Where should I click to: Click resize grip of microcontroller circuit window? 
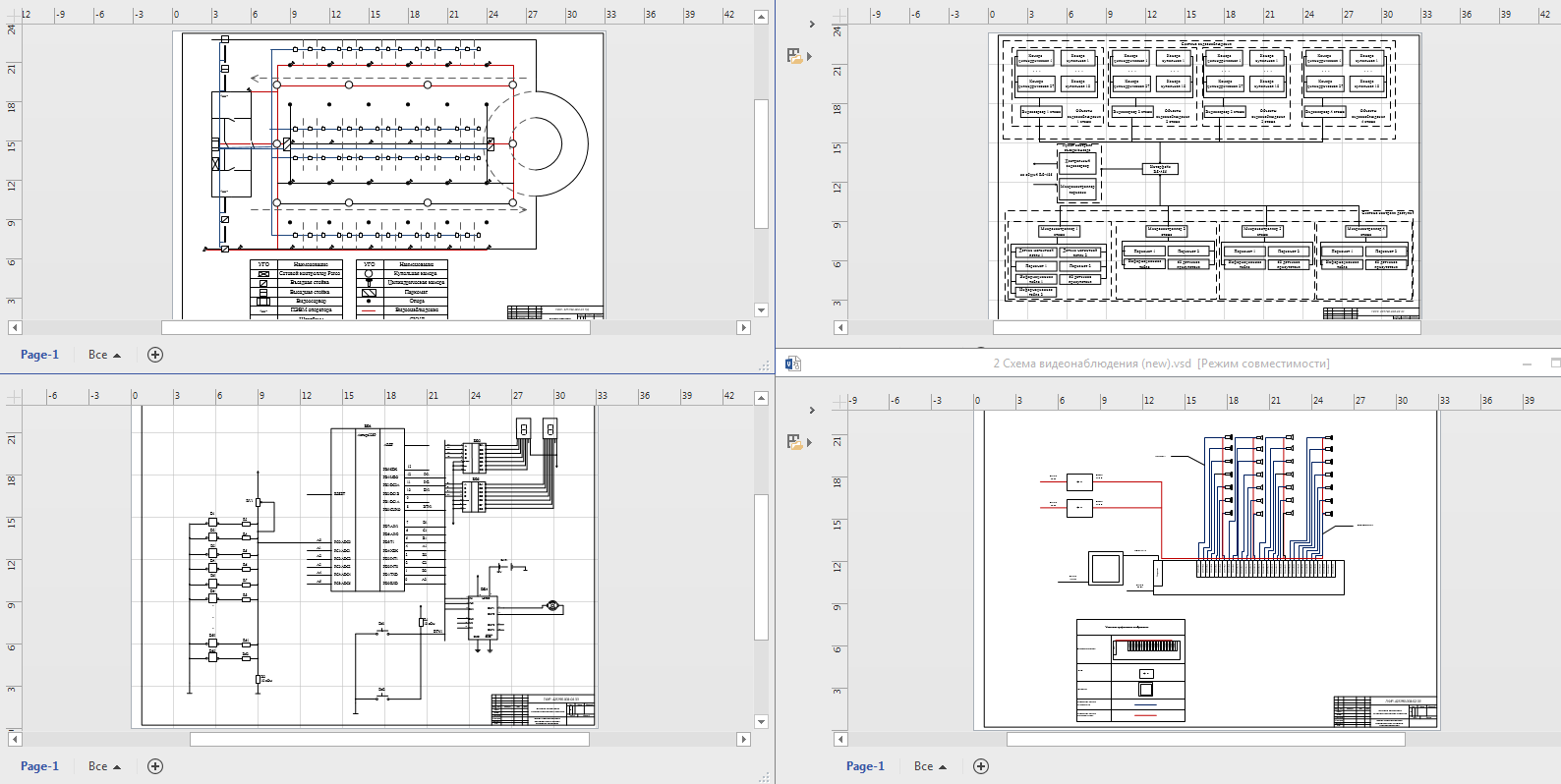coord(765,777)
